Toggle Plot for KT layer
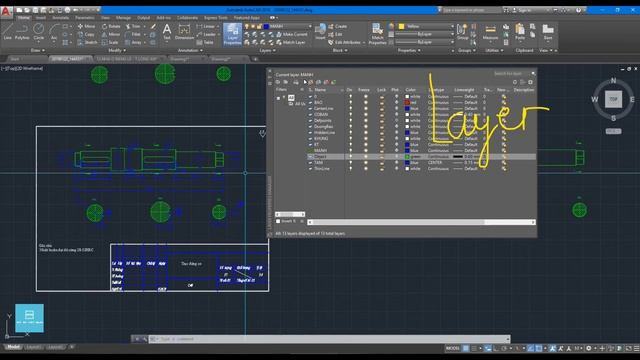Image resolution: width=640 pixels, height=360 pixels. (396, 144)
